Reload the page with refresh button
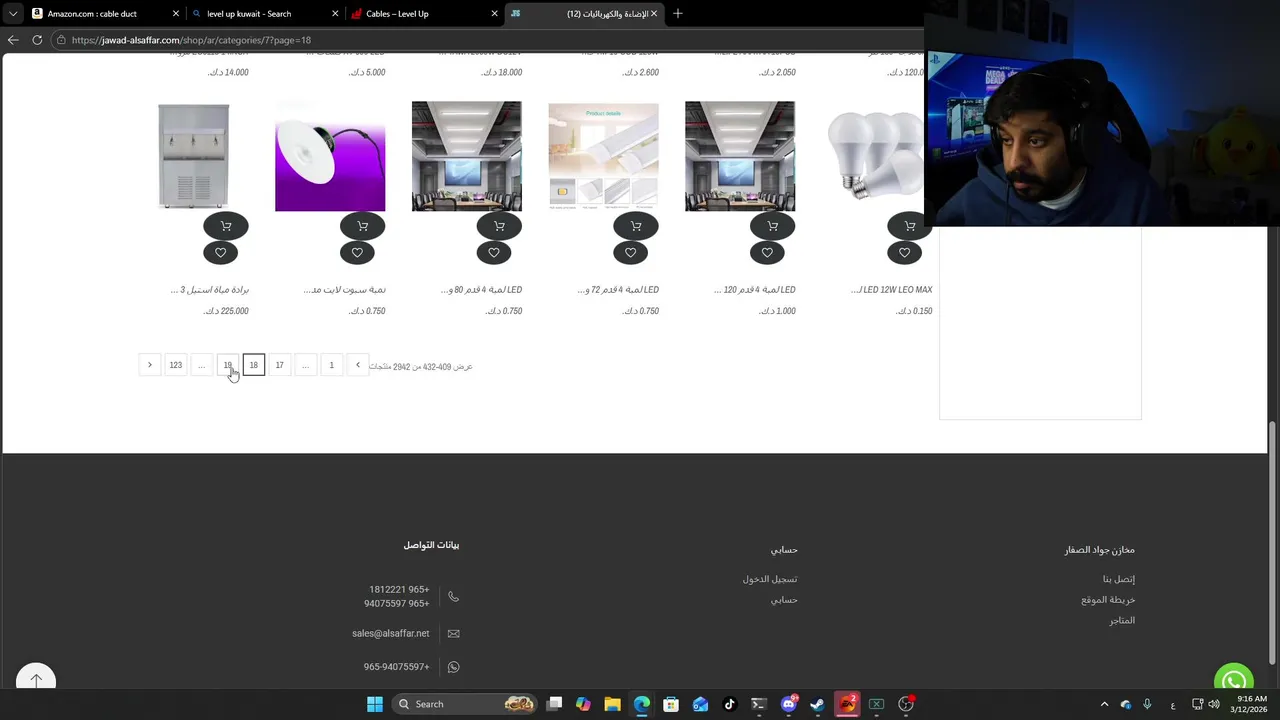 click(x=37, y=40)
